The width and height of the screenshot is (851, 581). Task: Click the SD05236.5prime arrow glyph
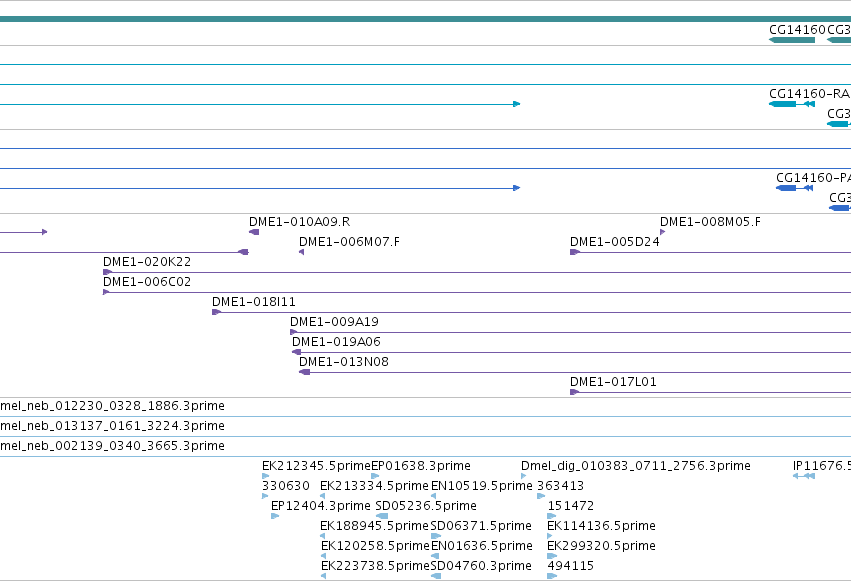(382, 516)
